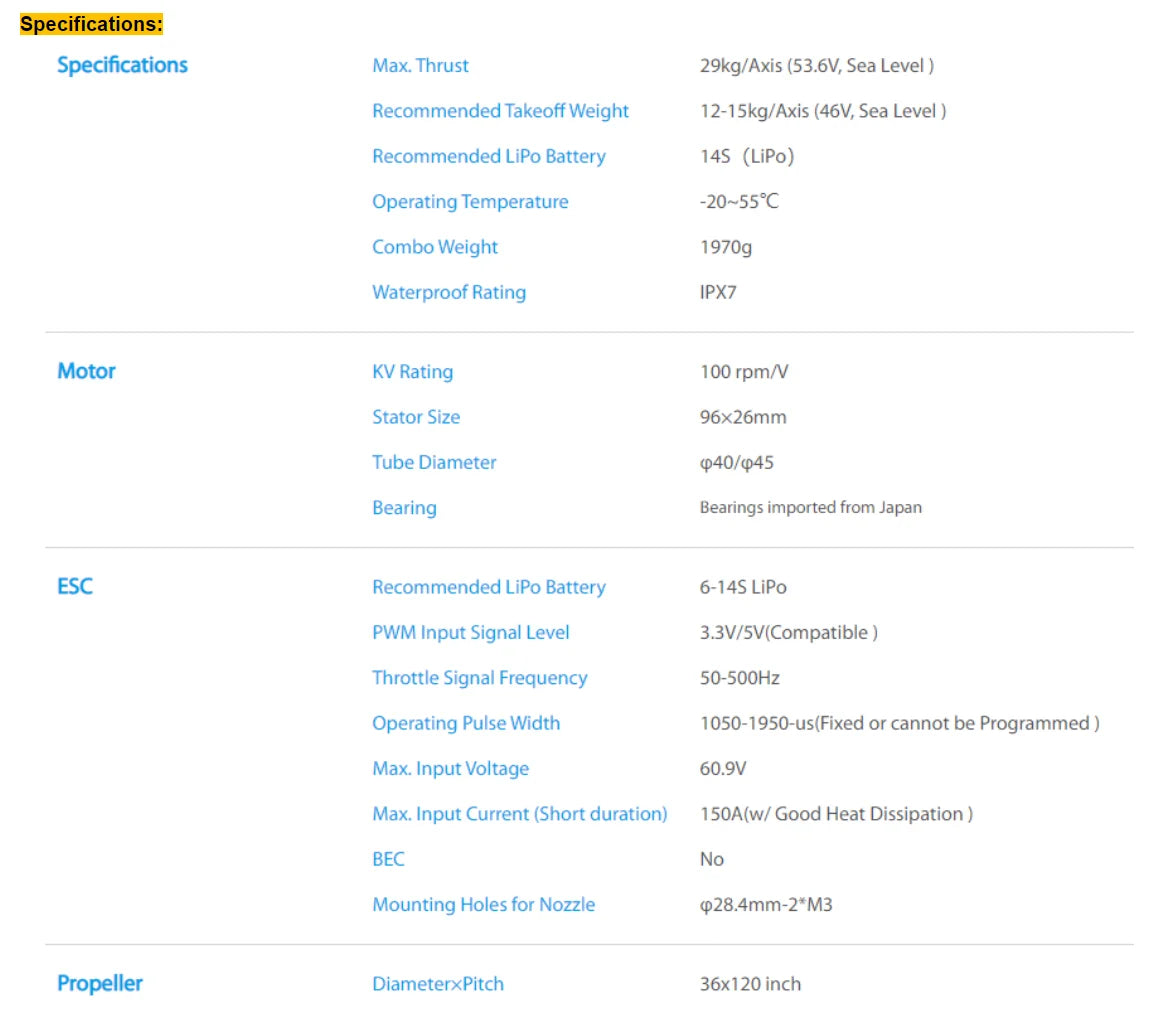This screenshot has width=1160, height=1017.
Task: Click Throttle Signal Frequency label
Action: click(x=479, y=678)
